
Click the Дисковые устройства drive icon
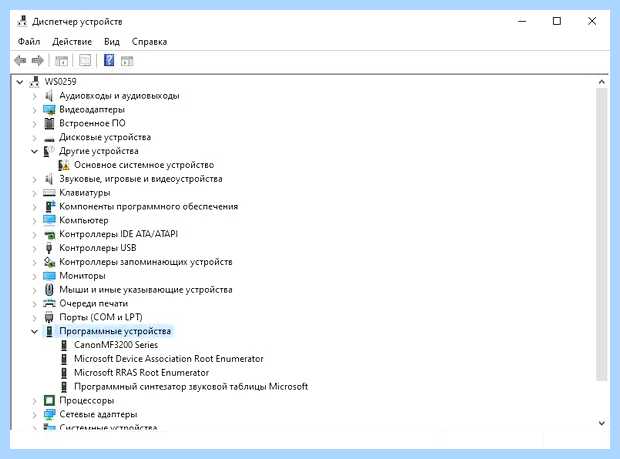pos(49,138)
